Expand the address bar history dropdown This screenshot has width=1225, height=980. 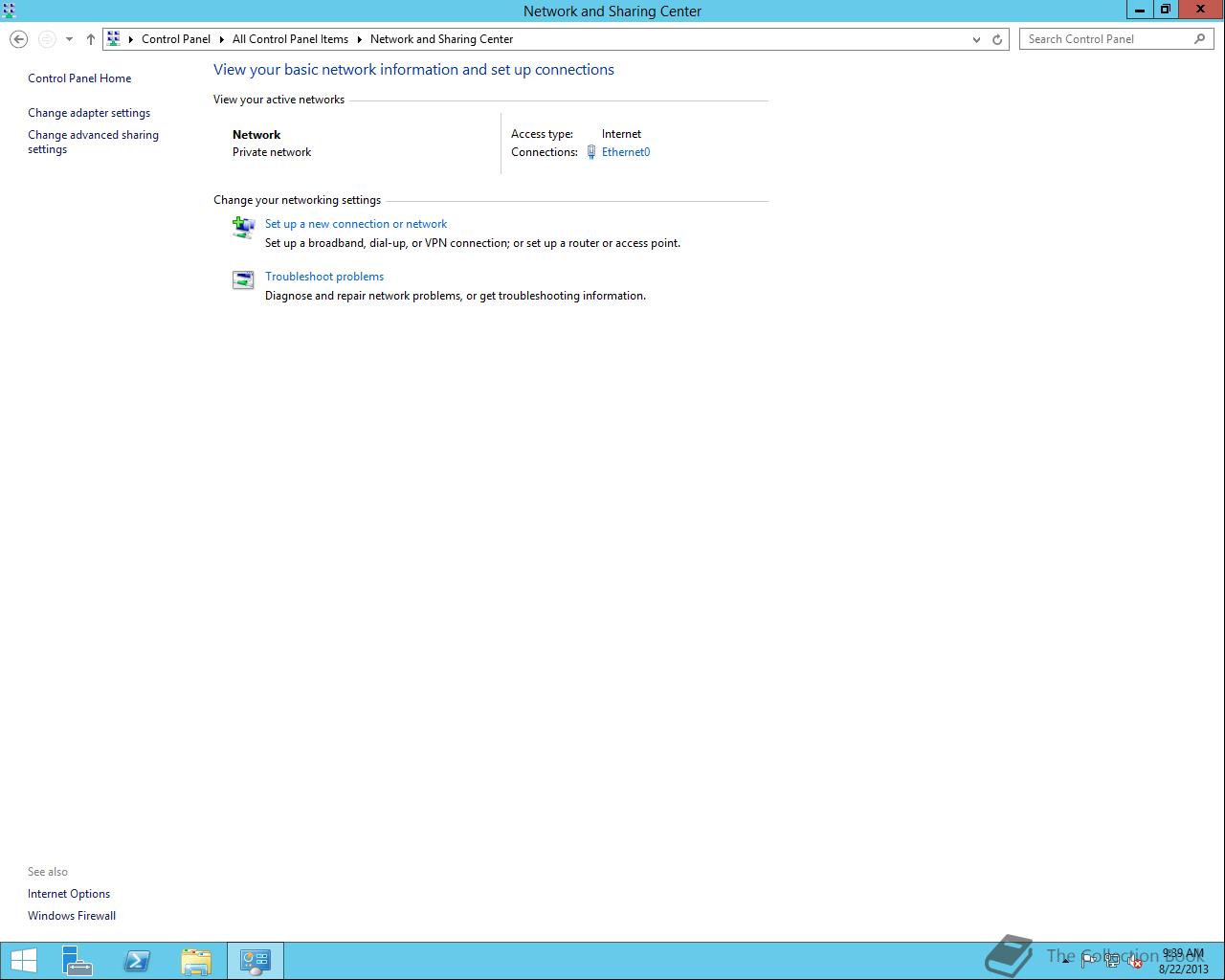pos(976,39)
